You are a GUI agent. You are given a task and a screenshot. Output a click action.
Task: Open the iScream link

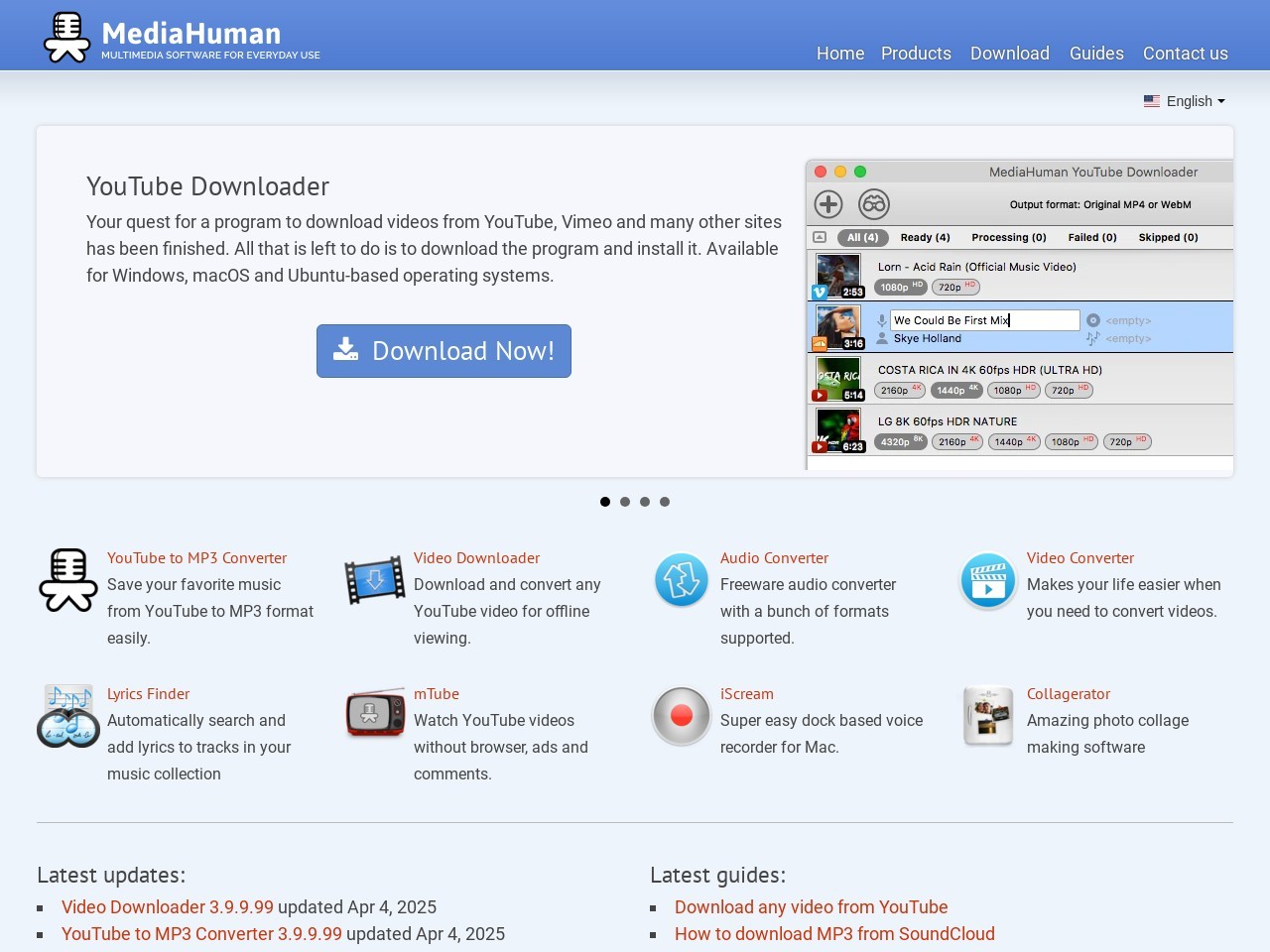point(746,694)
